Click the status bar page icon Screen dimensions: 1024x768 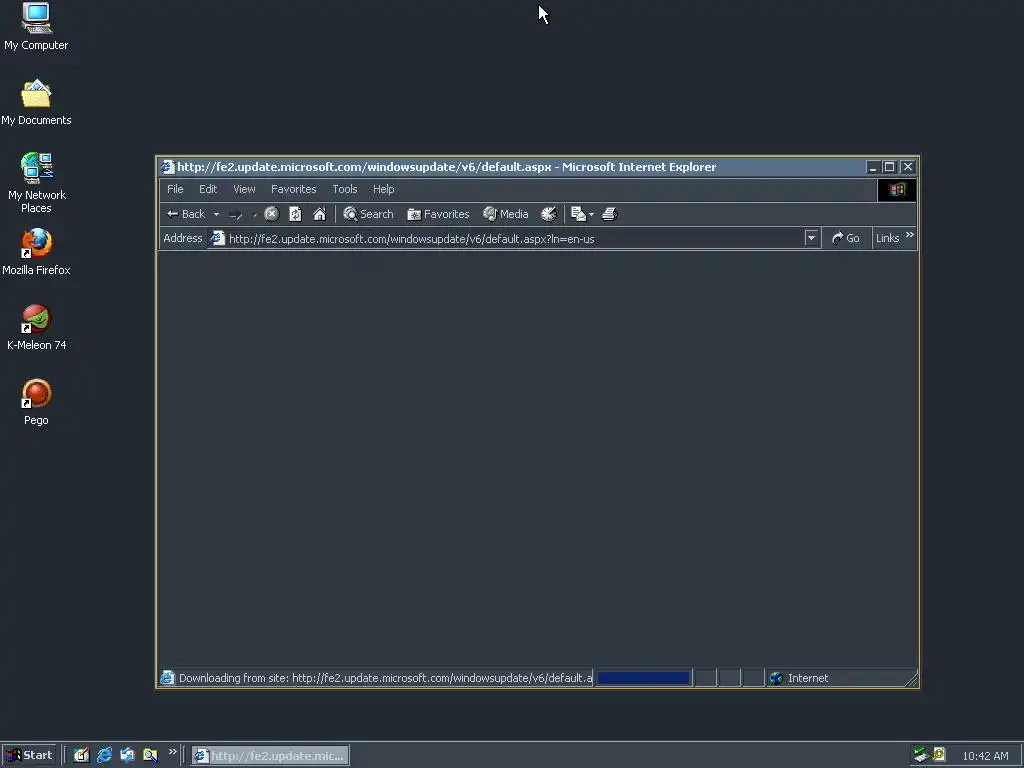pyautogui.click(x=167, y=678)
